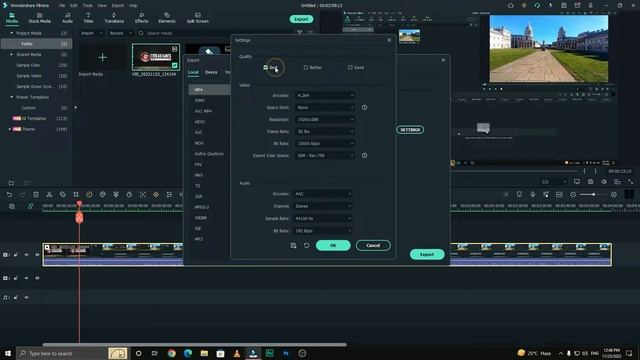Collapse the Project Media tree item
Image resolution: width=640 pixels, height=360 pixels.
point(11,33)
